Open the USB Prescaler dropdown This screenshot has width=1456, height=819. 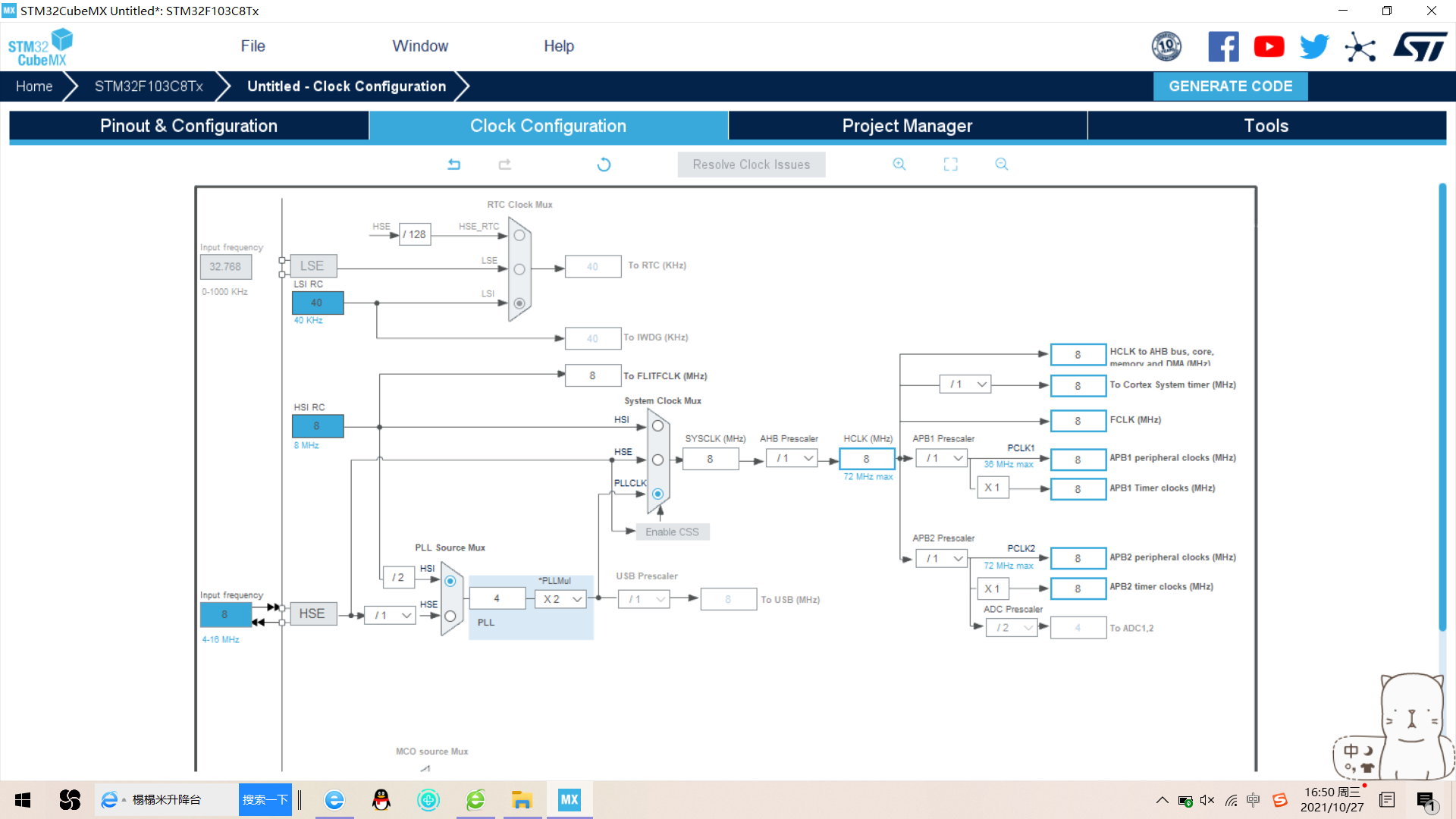[x=644, y=599]
